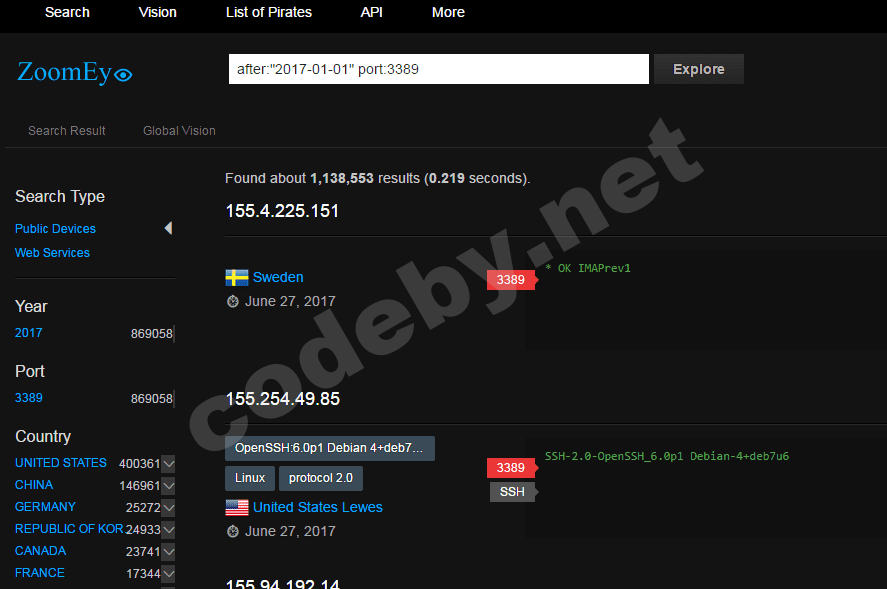This screenshot has height=589, width=887.
Task: Select Web Services search type
Action: tap(52, 253)
